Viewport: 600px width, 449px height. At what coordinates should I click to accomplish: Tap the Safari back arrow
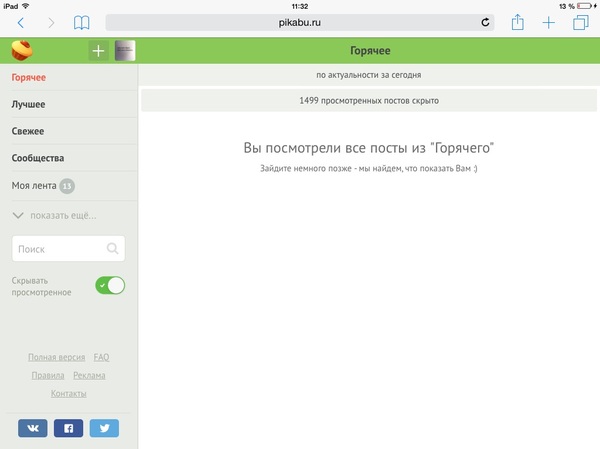point(22,22)
